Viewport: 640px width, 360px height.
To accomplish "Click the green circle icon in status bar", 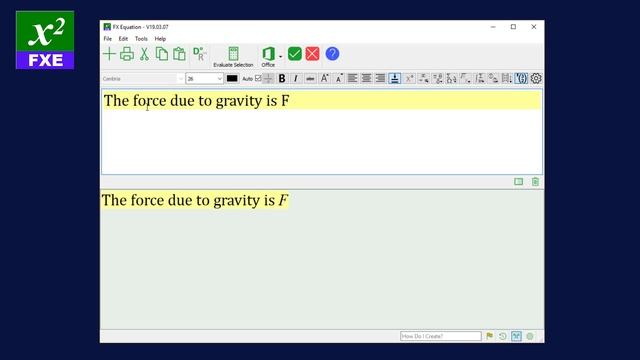I will (x=530, y=336).
